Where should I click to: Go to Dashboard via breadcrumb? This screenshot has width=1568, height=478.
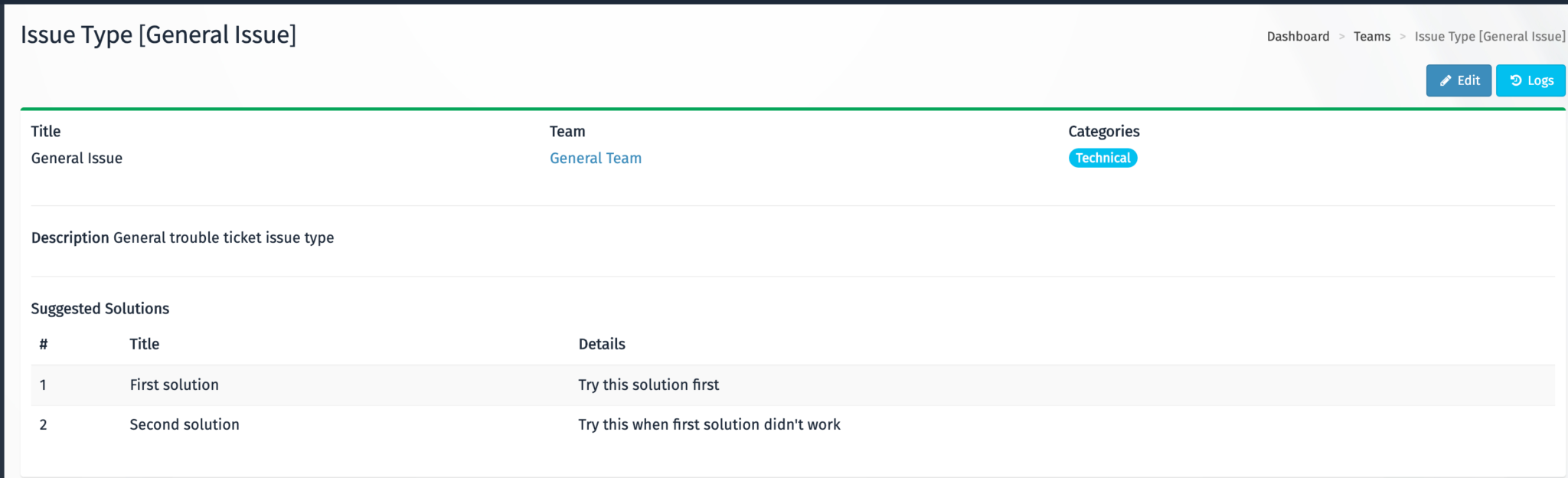[1298, 37]
